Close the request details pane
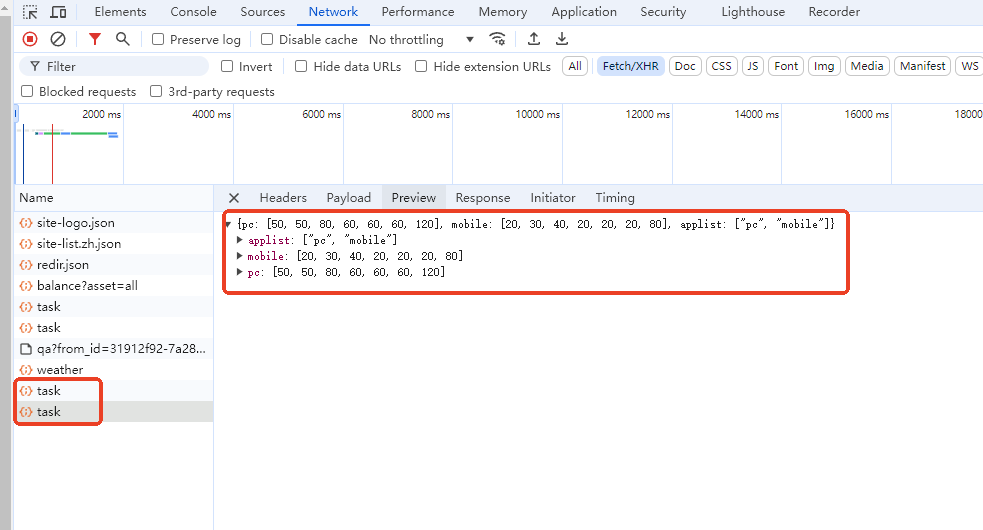 (234, 198)
